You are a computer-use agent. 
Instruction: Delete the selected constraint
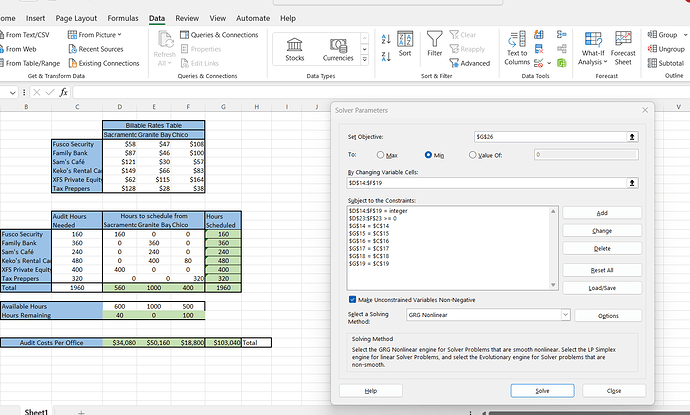[x=602, y=249]
